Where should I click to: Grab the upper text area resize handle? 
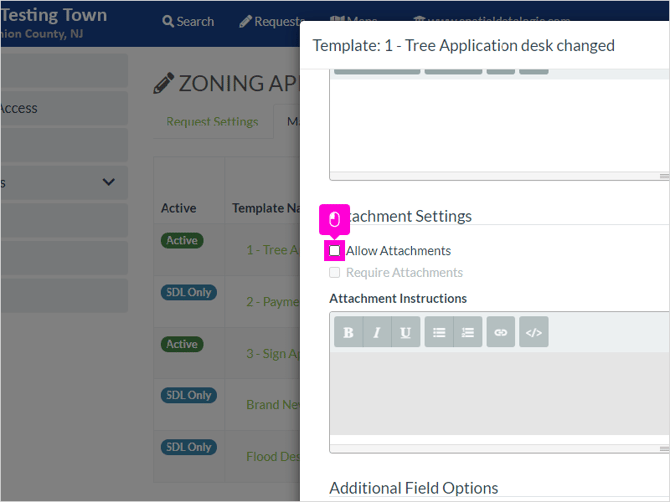point(664,176)
